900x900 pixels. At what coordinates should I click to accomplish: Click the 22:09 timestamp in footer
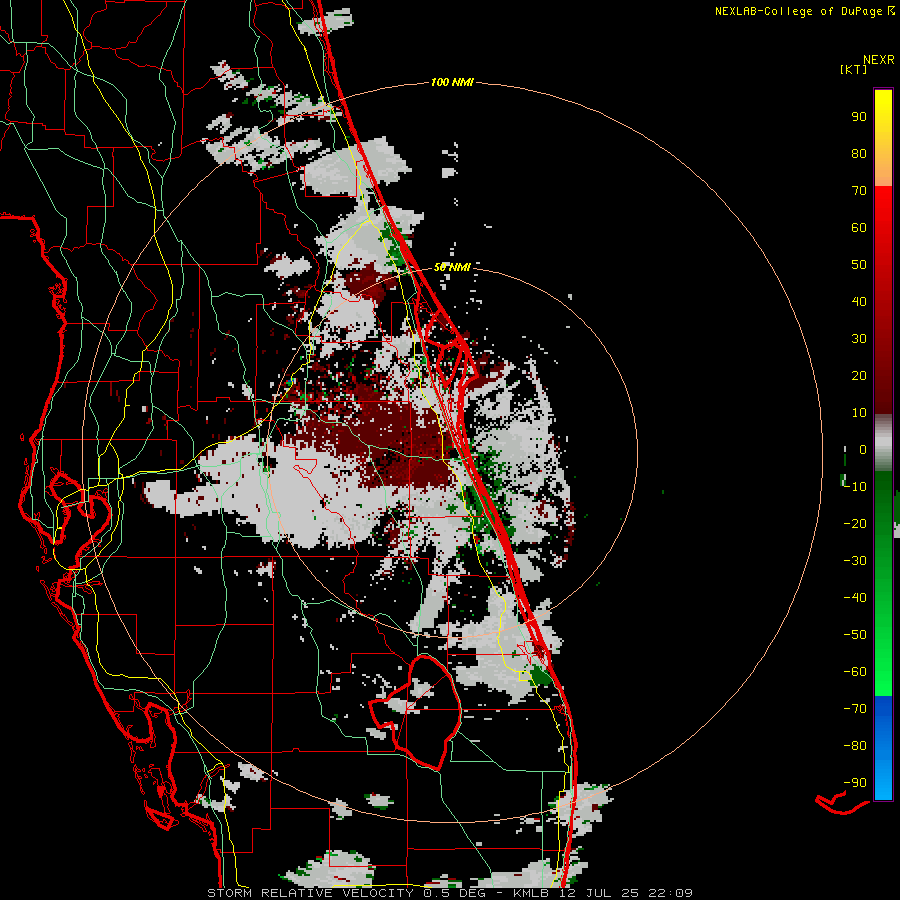point(670,893)
